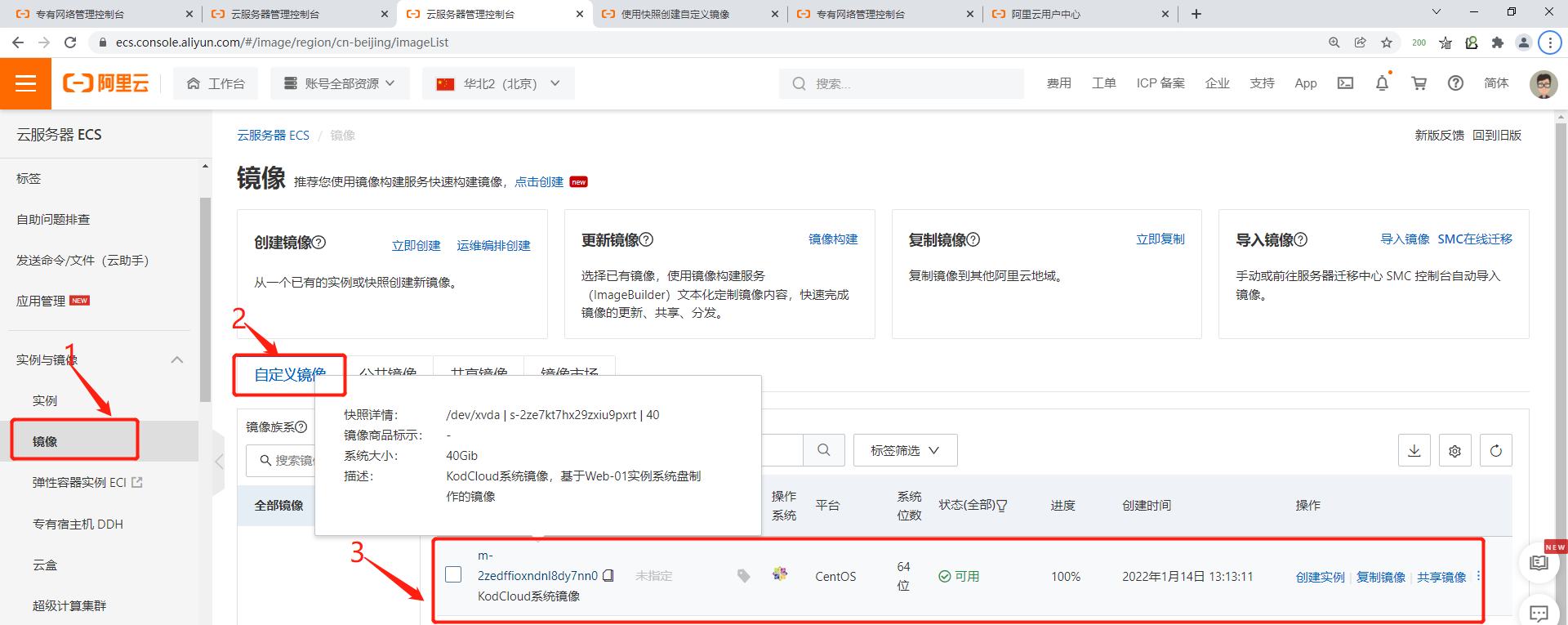Open column settings gear icon

[1454, 450]
